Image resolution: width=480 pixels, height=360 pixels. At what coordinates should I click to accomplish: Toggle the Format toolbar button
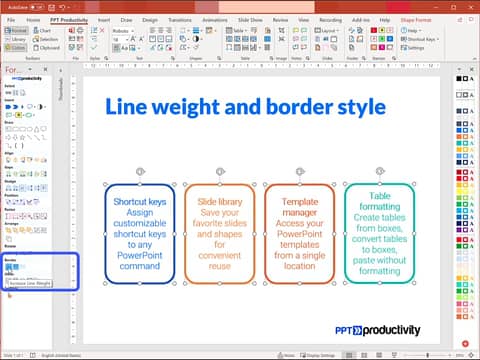(x=16, y=30)
